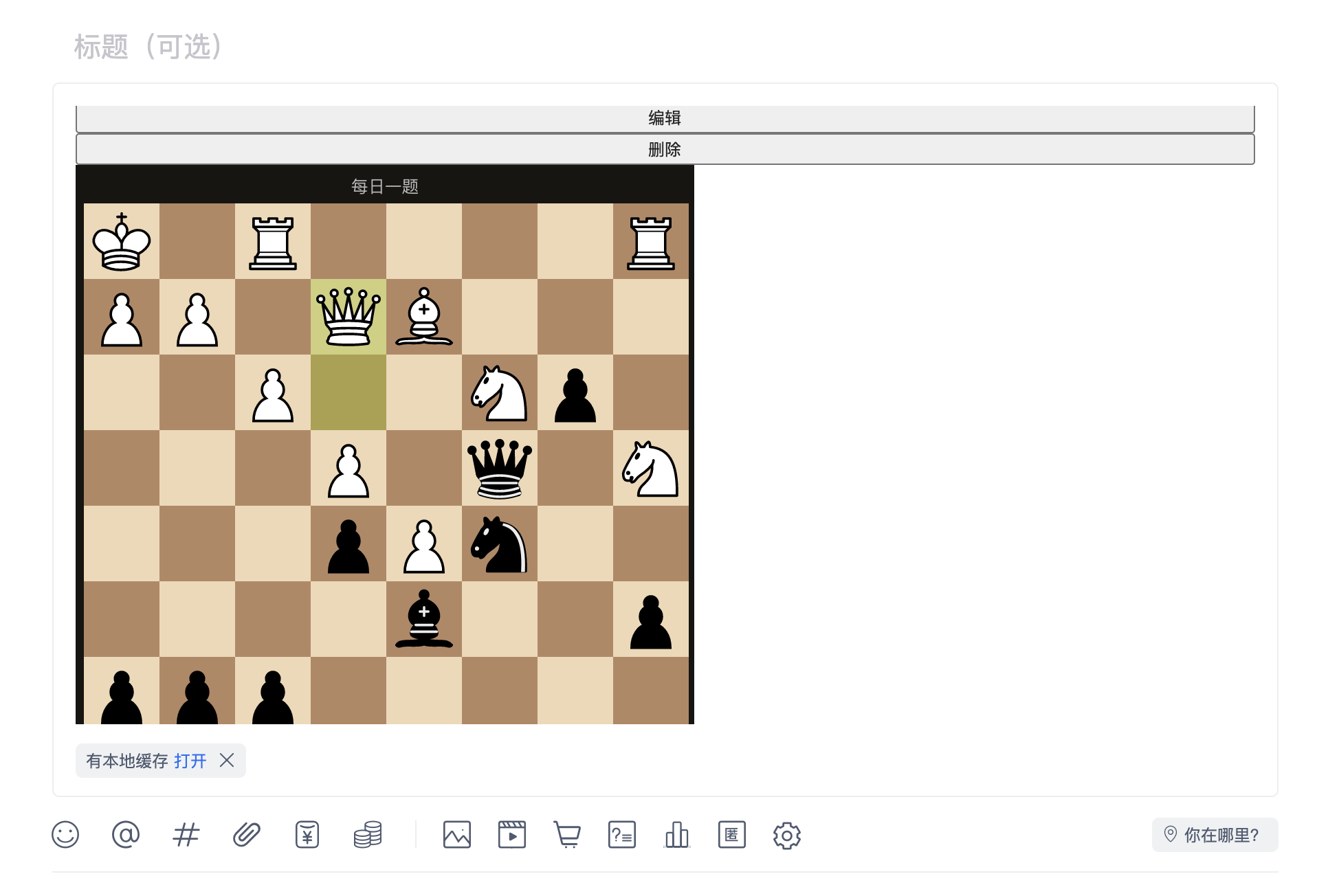Image resolution: width=1339 pixels, height=896 pixels.
Task: Click the 编辑 button above the board
Action: click(x=665, y=118)
